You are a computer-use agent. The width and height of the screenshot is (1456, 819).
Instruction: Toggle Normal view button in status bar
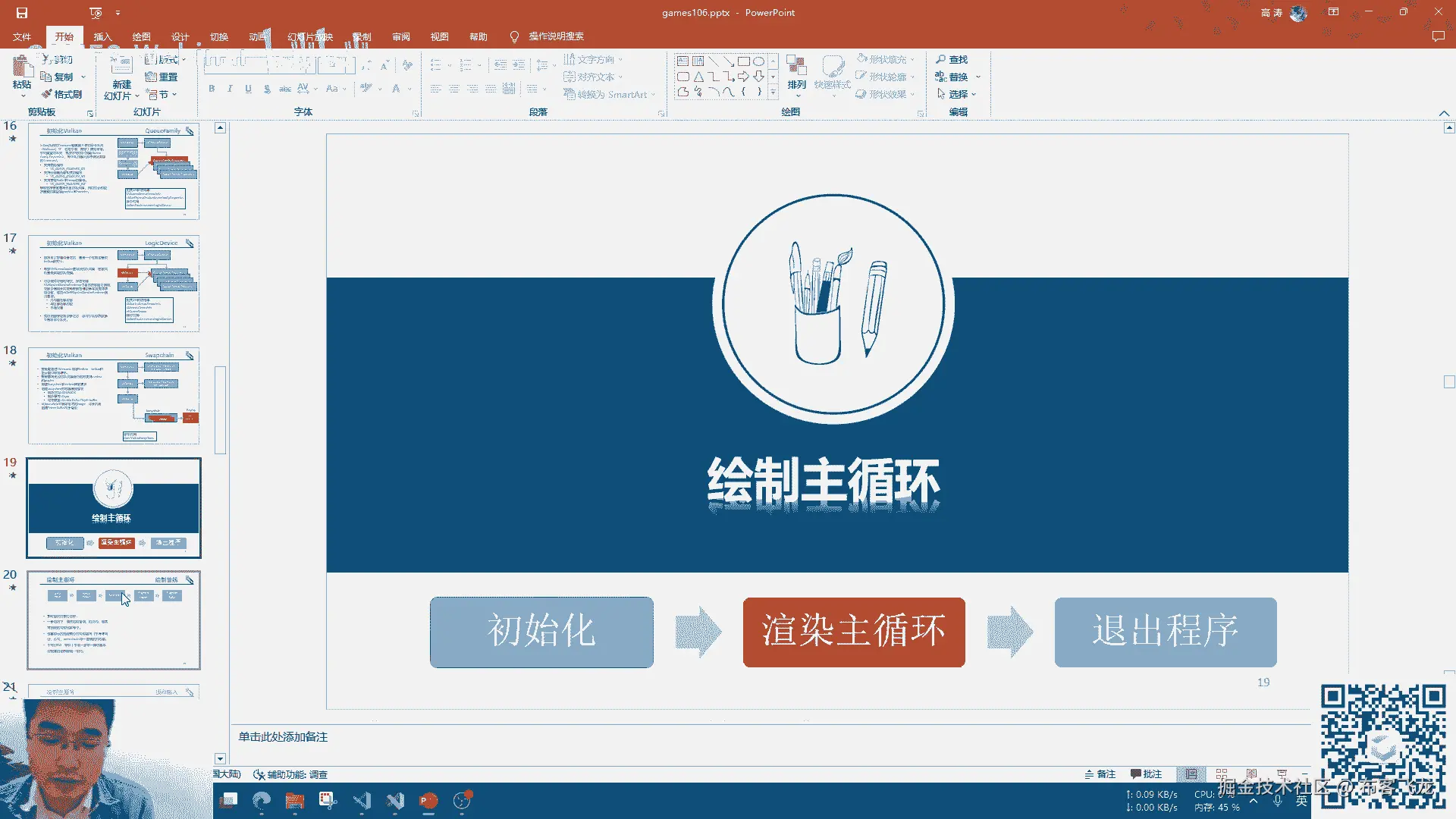1191,774
